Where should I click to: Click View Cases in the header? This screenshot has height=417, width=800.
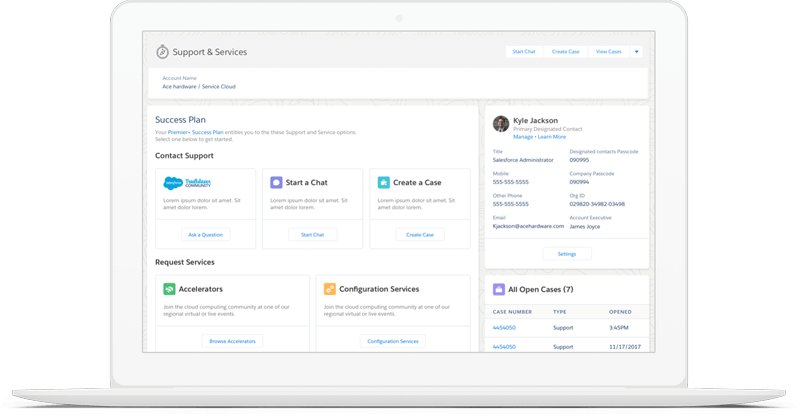(x=609, y=52)
